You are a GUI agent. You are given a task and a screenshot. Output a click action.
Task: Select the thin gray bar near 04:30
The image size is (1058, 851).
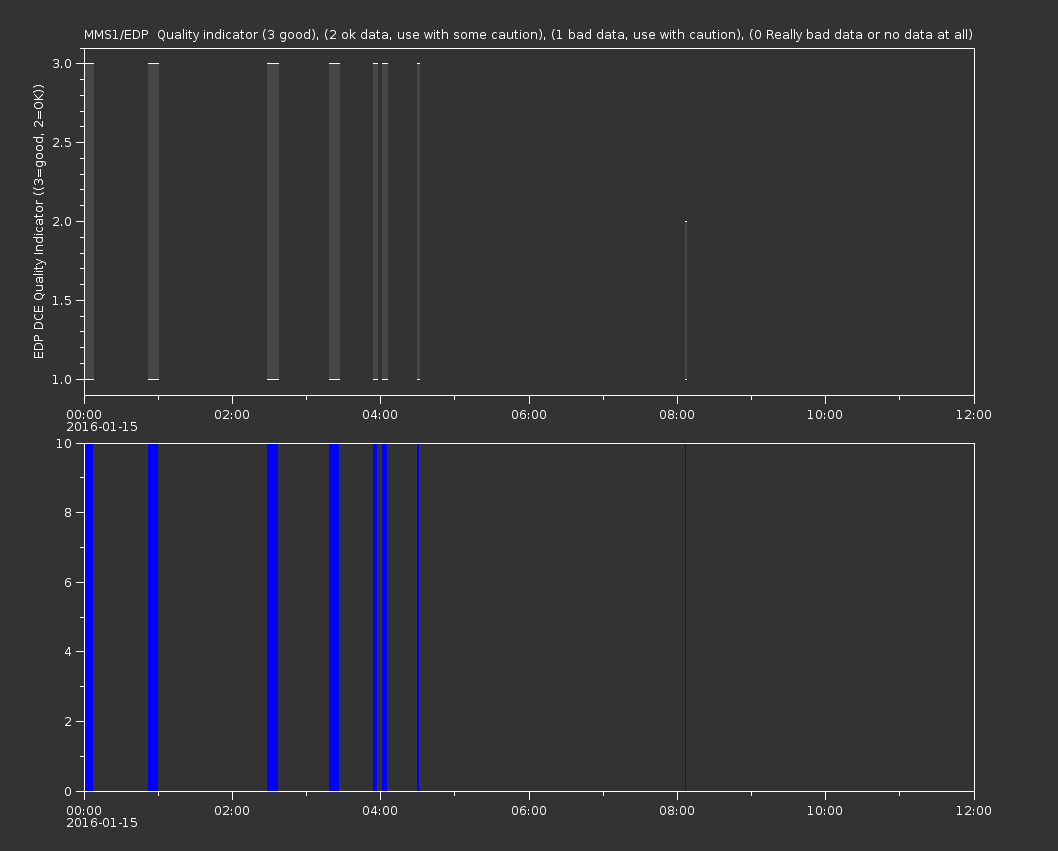click(418, 221)
